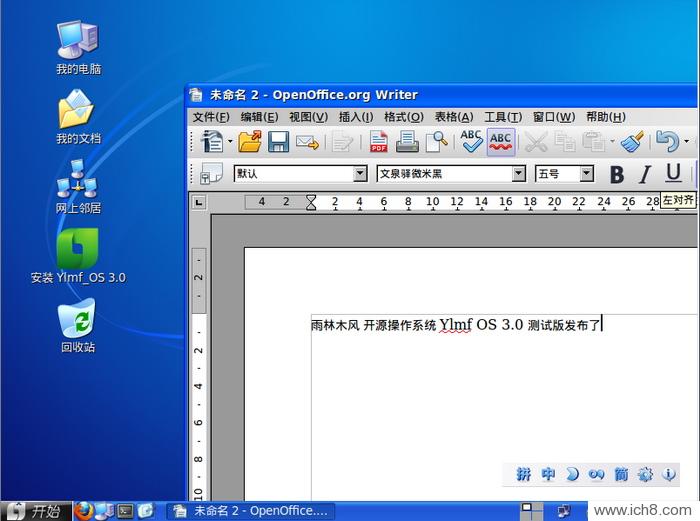Screen dimensions: 700x521
Task: Open the 表格(A) menu
Action: pyautogui.click(x=454, y=117)
